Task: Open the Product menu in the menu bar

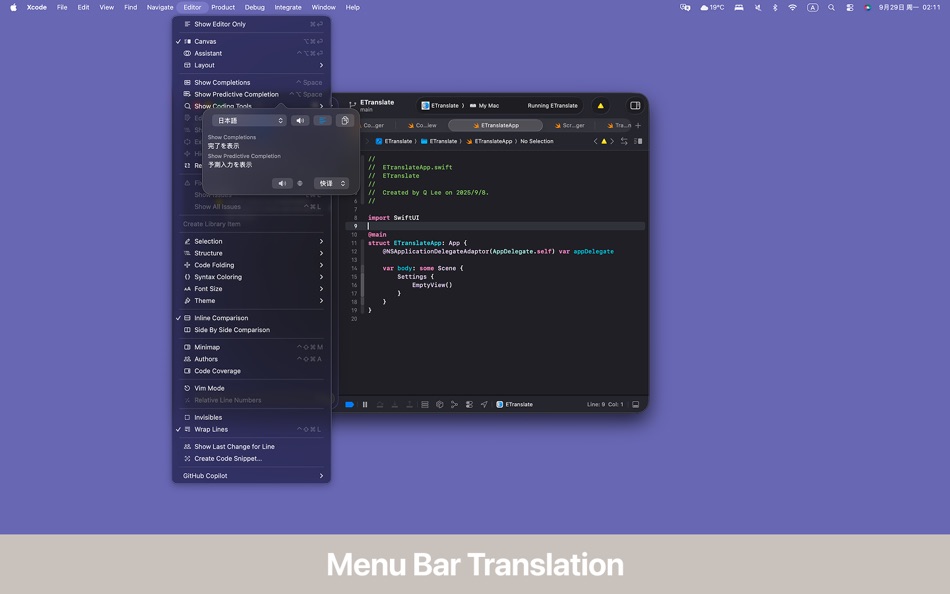Action: pyautogui.click(x=222, y=7)
